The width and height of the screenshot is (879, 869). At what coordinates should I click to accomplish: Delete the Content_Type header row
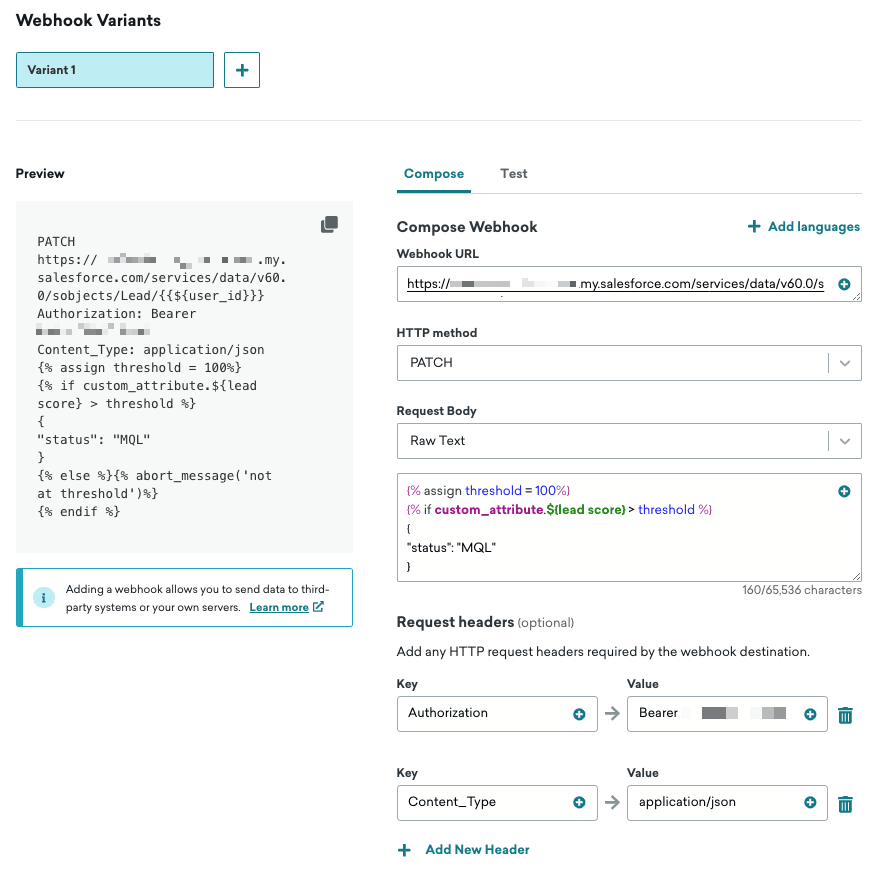click(x=845, y=804)
